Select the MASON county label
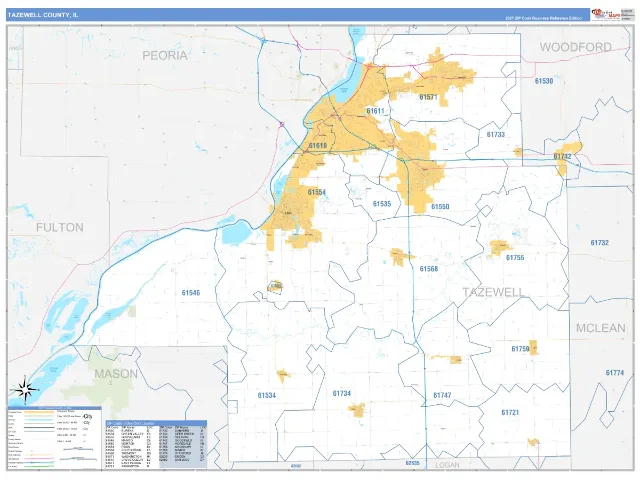 [116, 373]
